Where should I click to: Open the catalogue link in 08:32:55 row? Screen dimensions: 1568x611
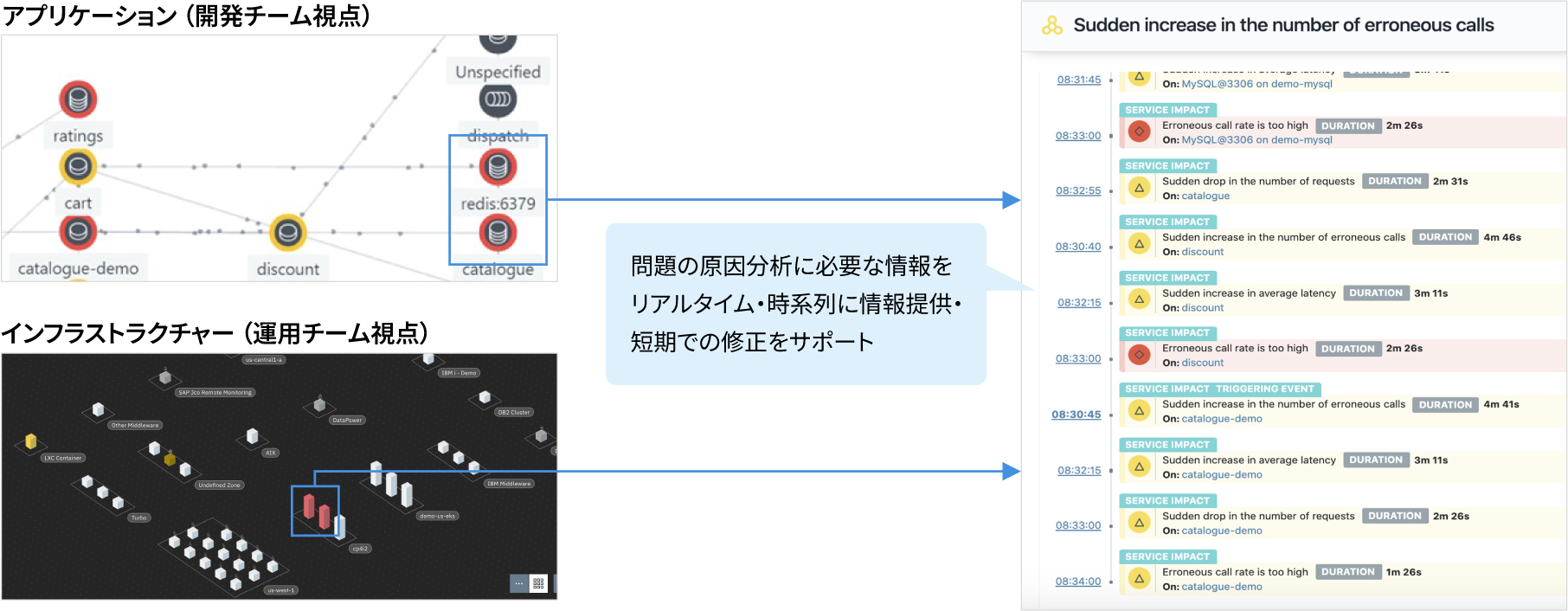coord(1205,196)
